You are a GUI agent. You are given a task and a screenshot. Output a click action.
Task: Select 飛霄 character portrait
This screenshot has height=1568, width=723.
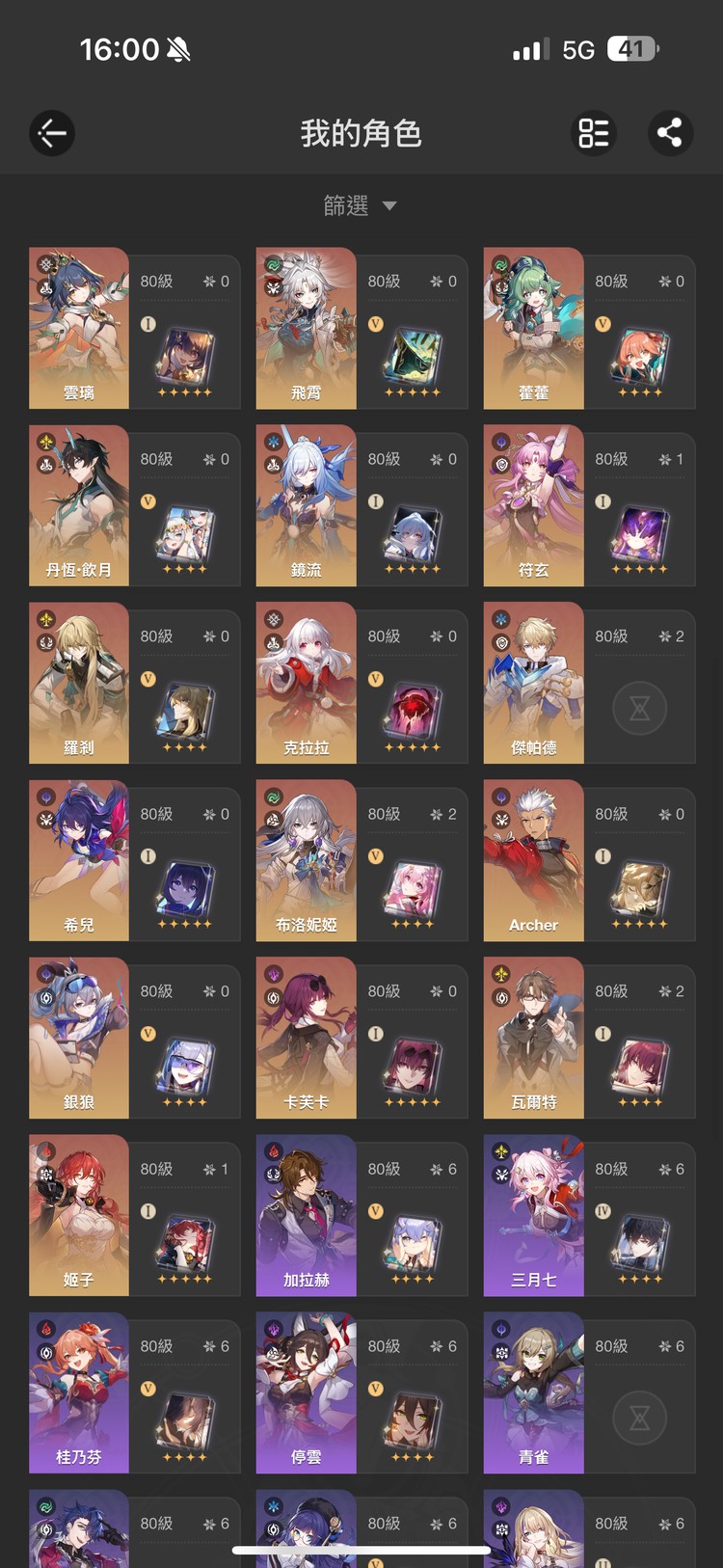tap(307, 328)
